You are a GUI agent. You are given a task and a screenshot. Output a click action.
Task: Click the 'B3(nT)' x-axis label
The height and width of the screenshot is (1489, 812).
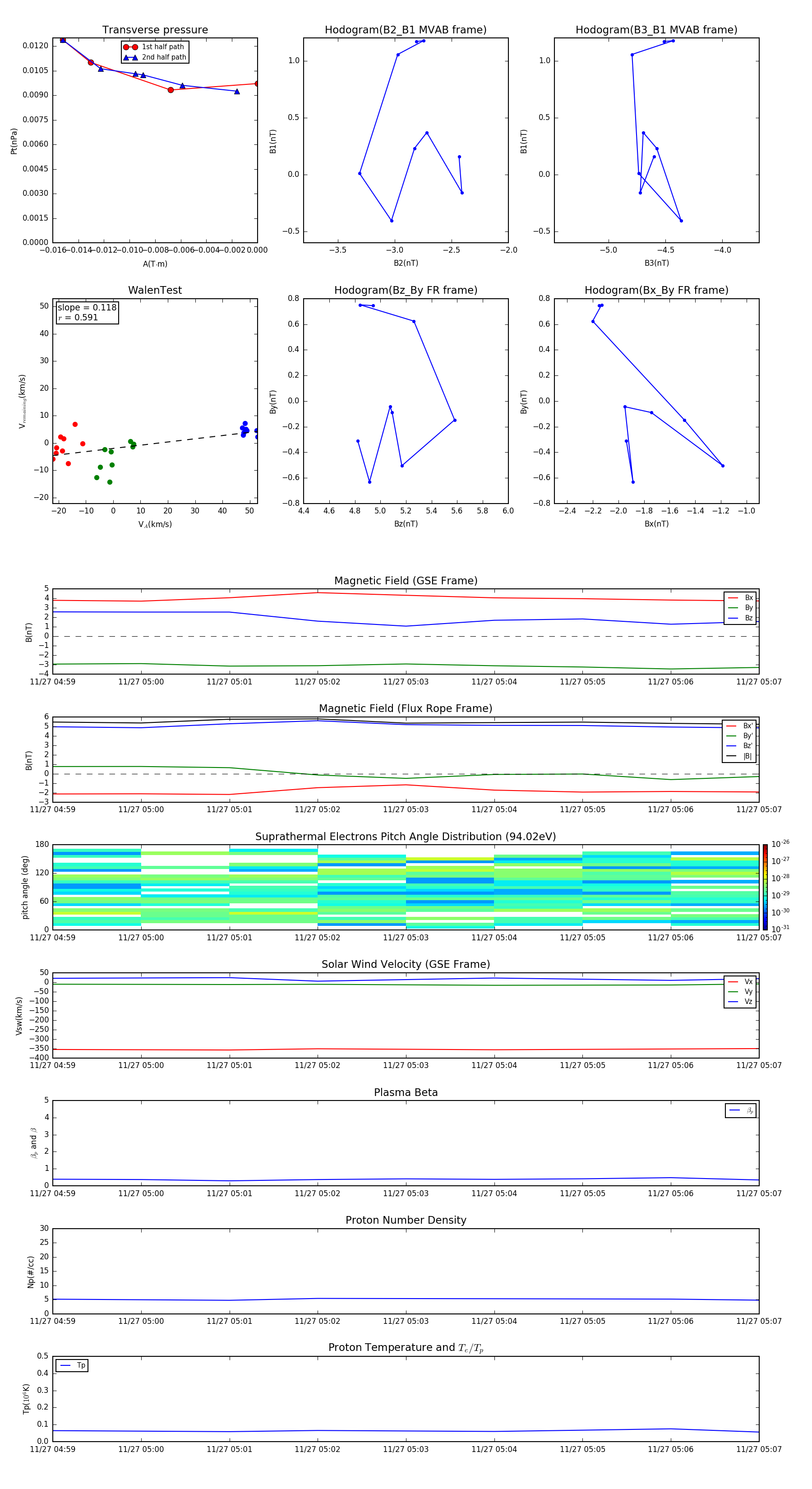coord(656,263)
